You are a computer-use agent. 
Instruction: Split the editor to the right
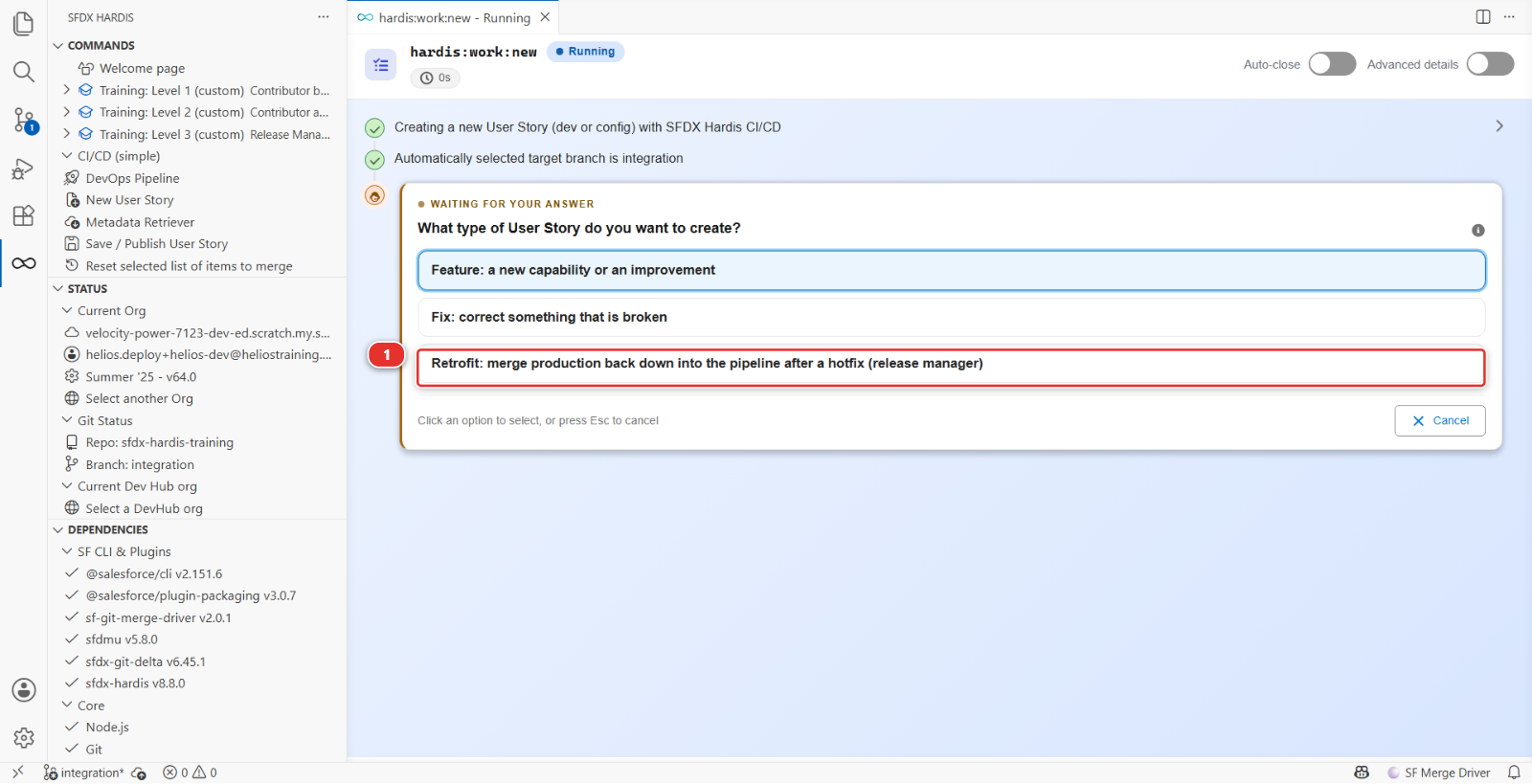[x=1483, y=17]
